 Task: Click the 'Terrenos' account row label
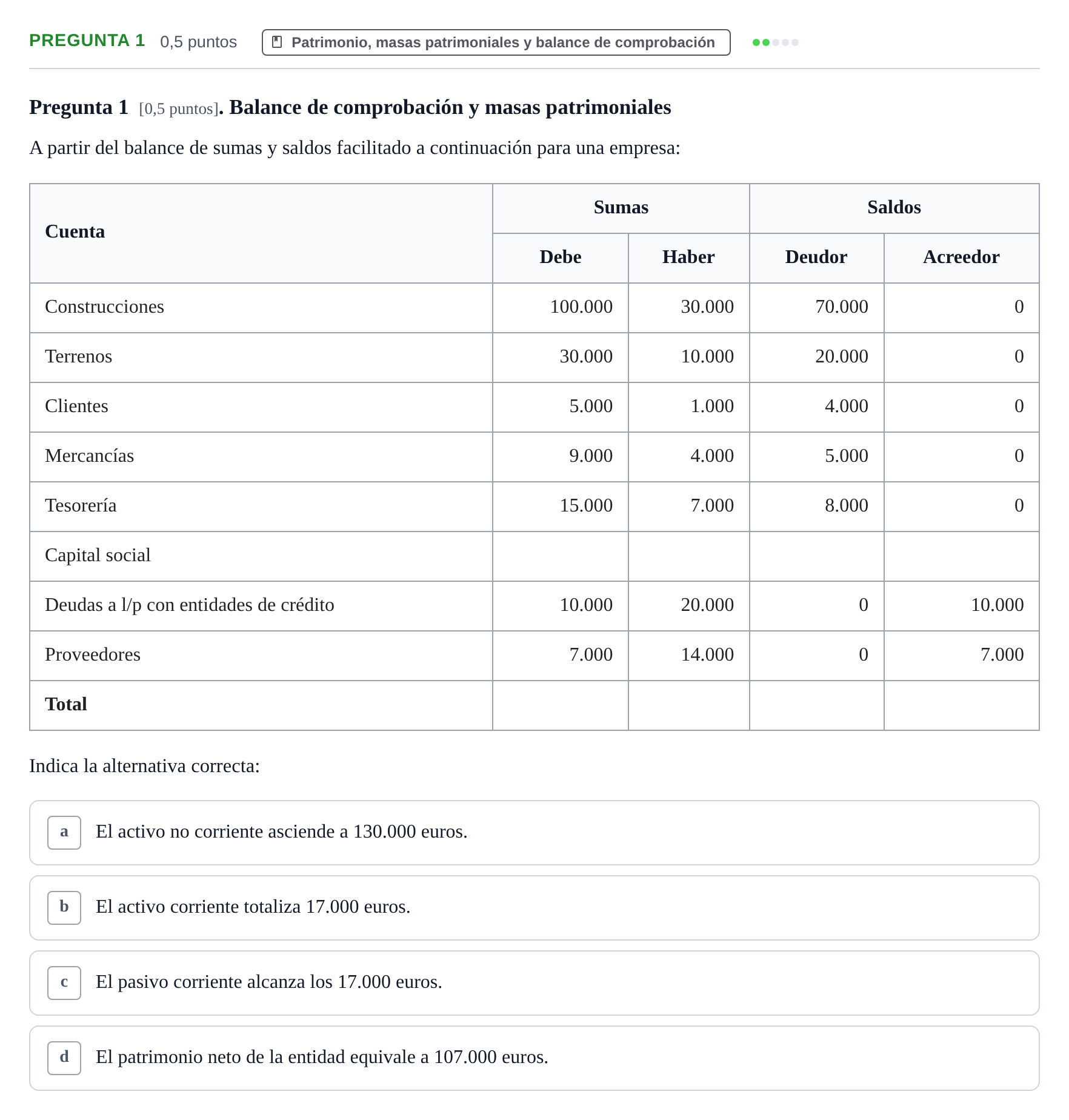click(x=79, y=356)
